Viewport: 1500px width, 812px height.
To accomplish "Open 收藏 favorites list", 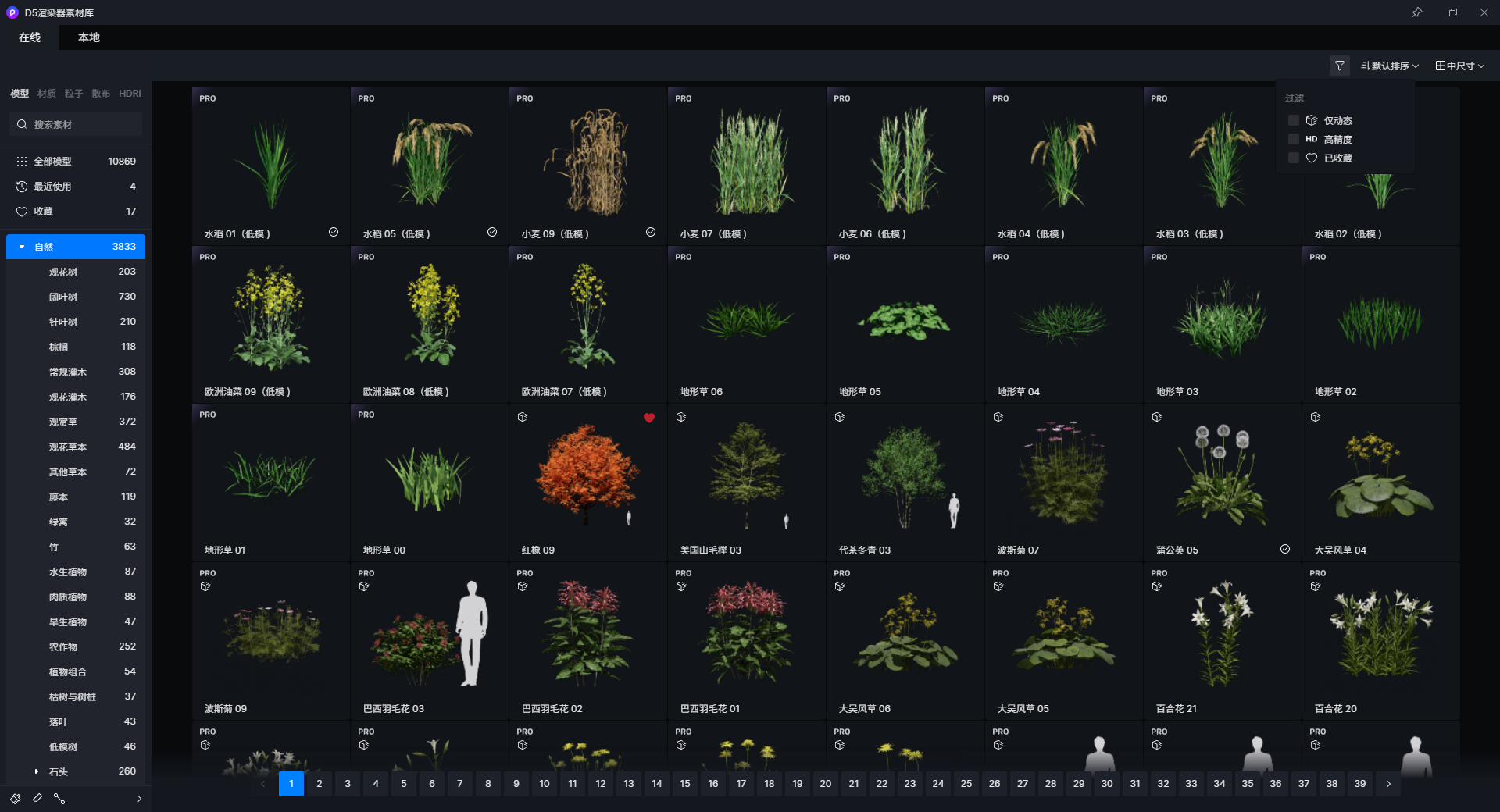I will click(x=76, y=212).
